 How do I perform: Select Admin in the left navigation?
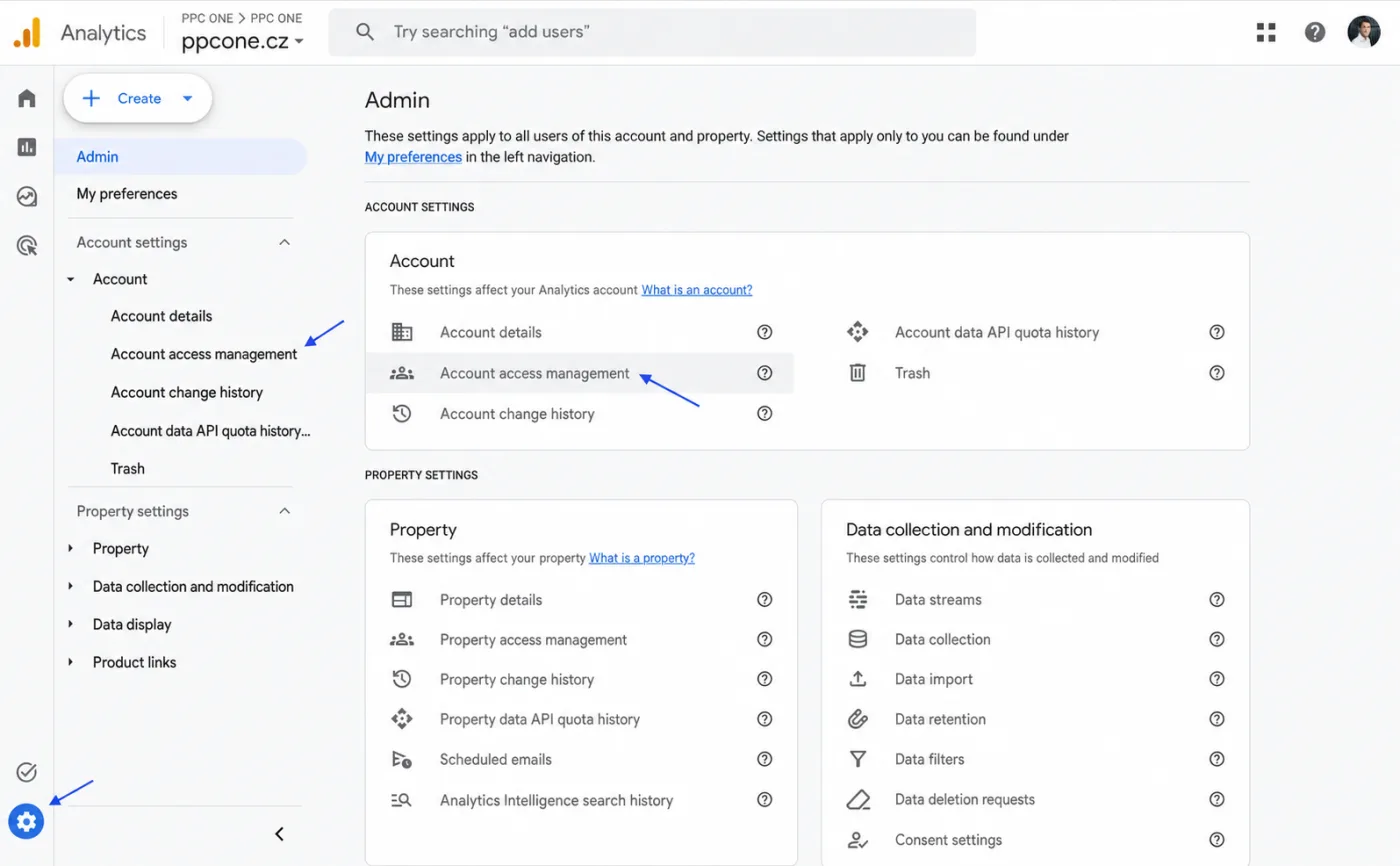tap(181, 156)
